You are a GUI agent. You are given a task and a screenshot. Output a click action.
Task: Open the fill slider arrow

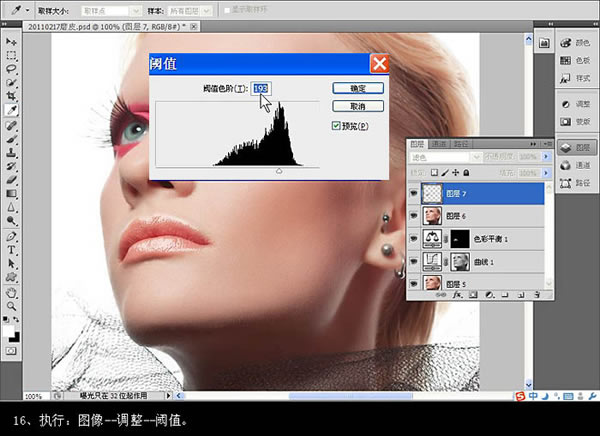click(546, 173)
